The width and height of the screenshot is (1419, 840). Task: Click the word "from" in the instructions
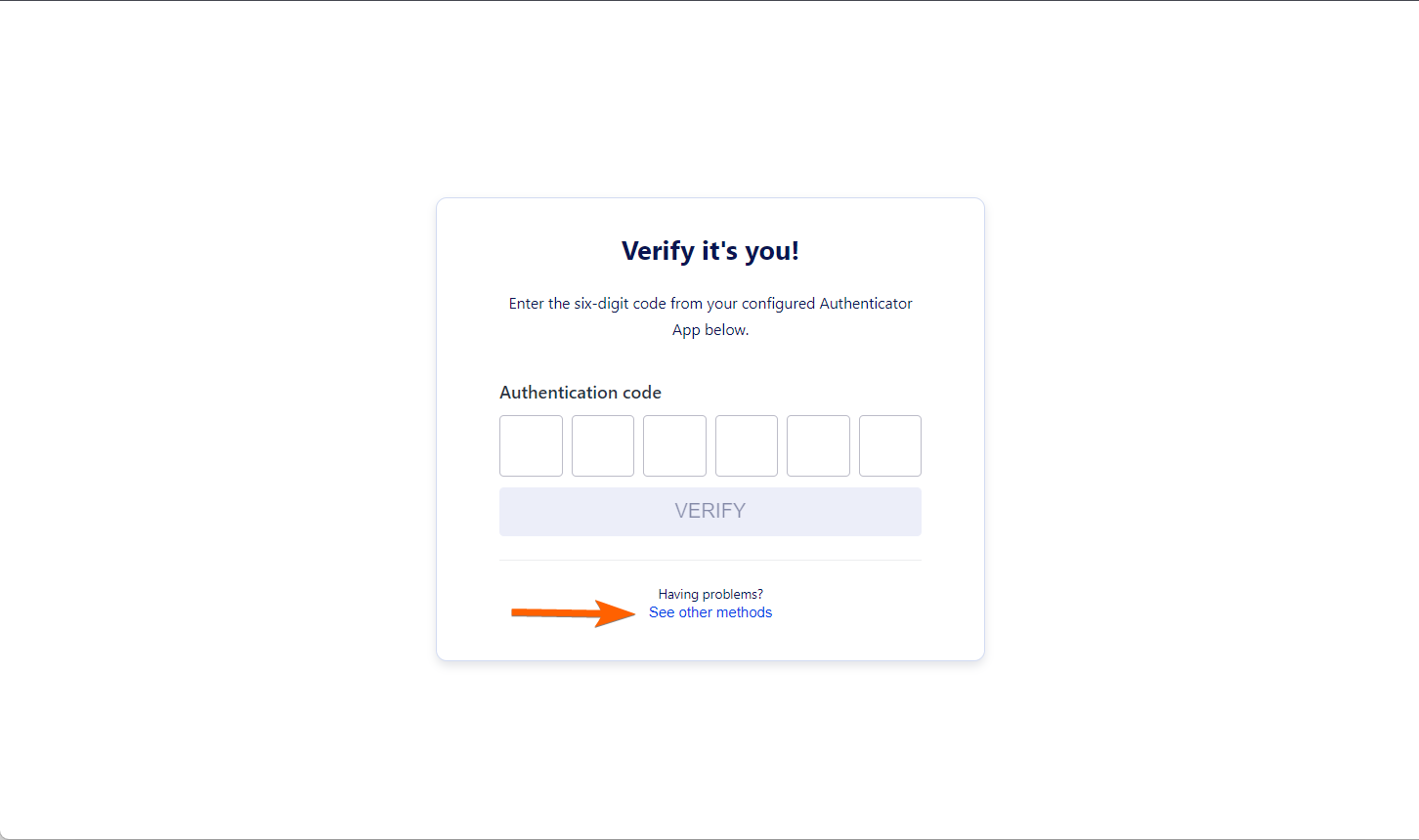click(x=686, y=304)
